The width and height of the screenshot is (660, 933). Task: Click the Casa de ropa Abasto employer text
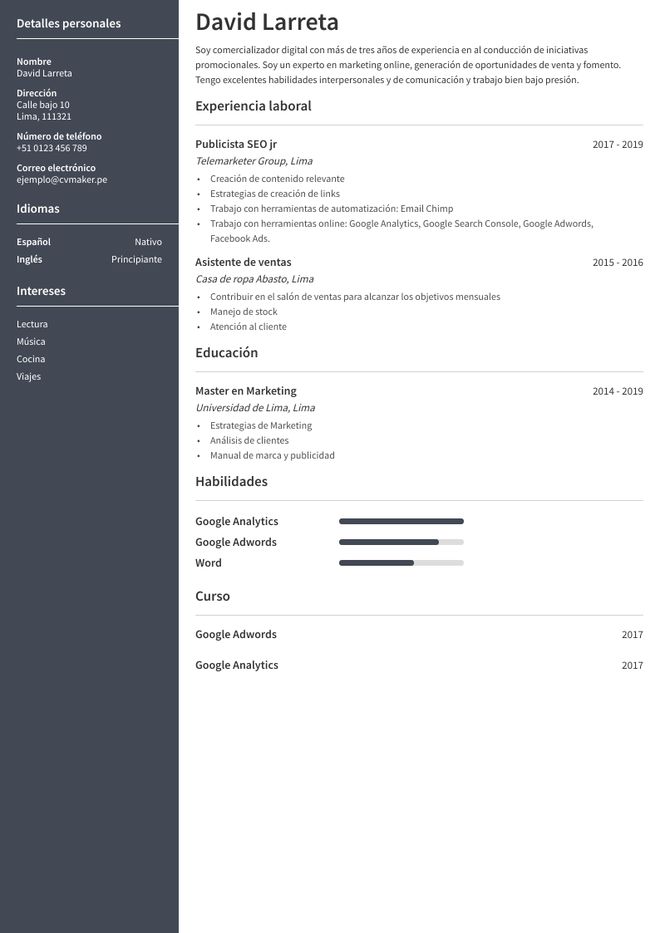(254, 279)
